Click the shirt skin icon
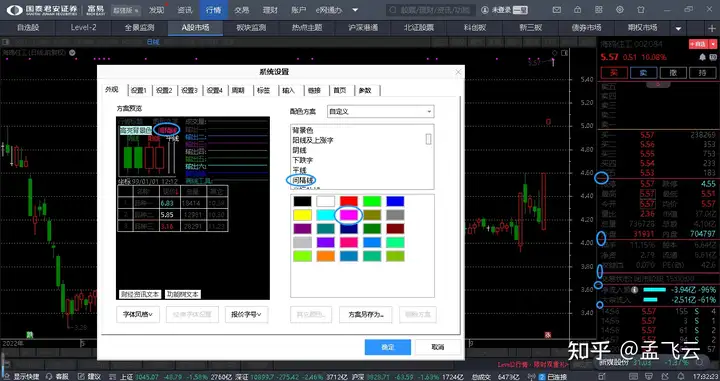 point(641,10)
